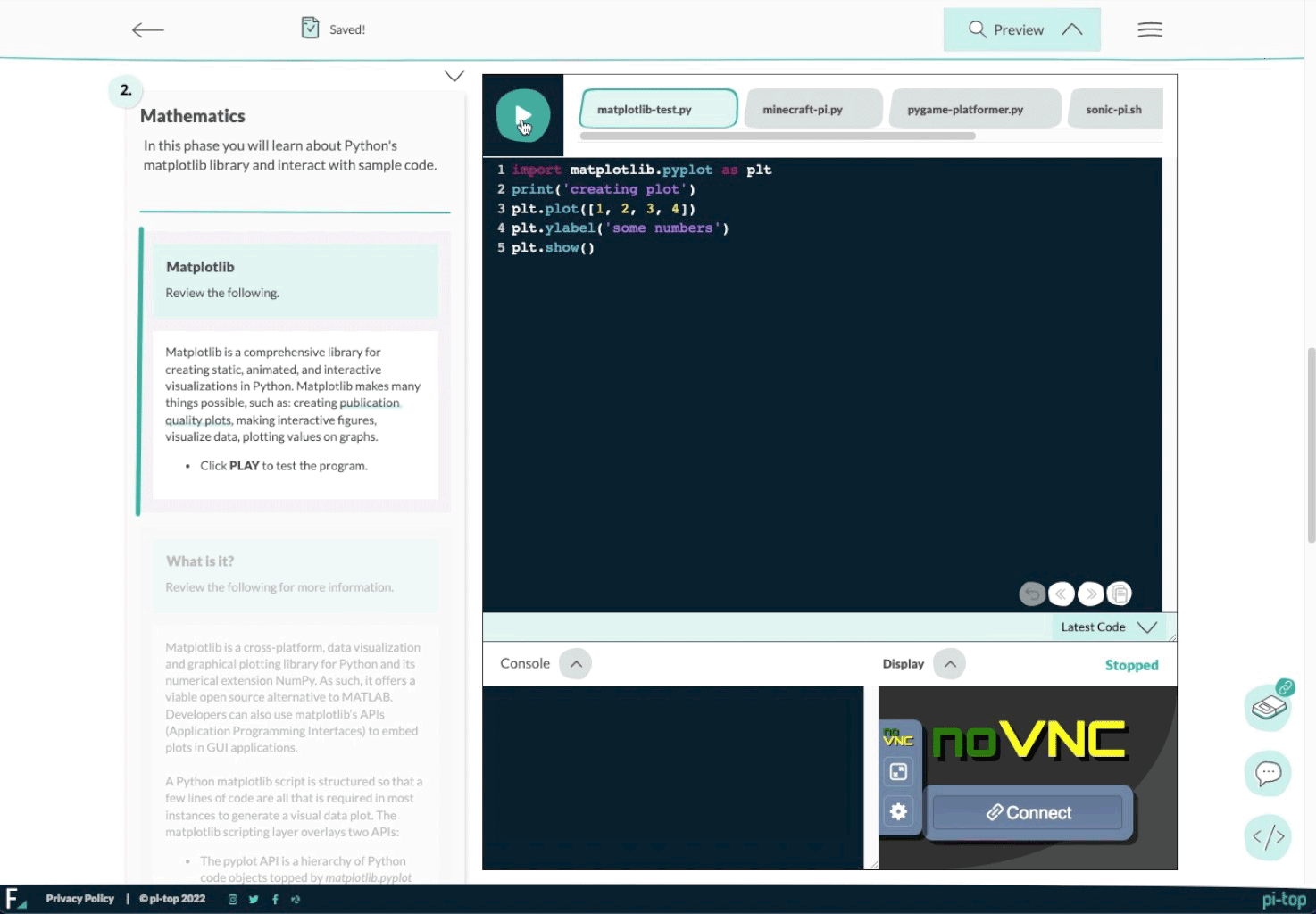Image resolution: width=1316 pixels, height=914 pixels.
Task: Click the step forward double-chevron icon
Action: pyautogui.click(x=1090, y=594)
